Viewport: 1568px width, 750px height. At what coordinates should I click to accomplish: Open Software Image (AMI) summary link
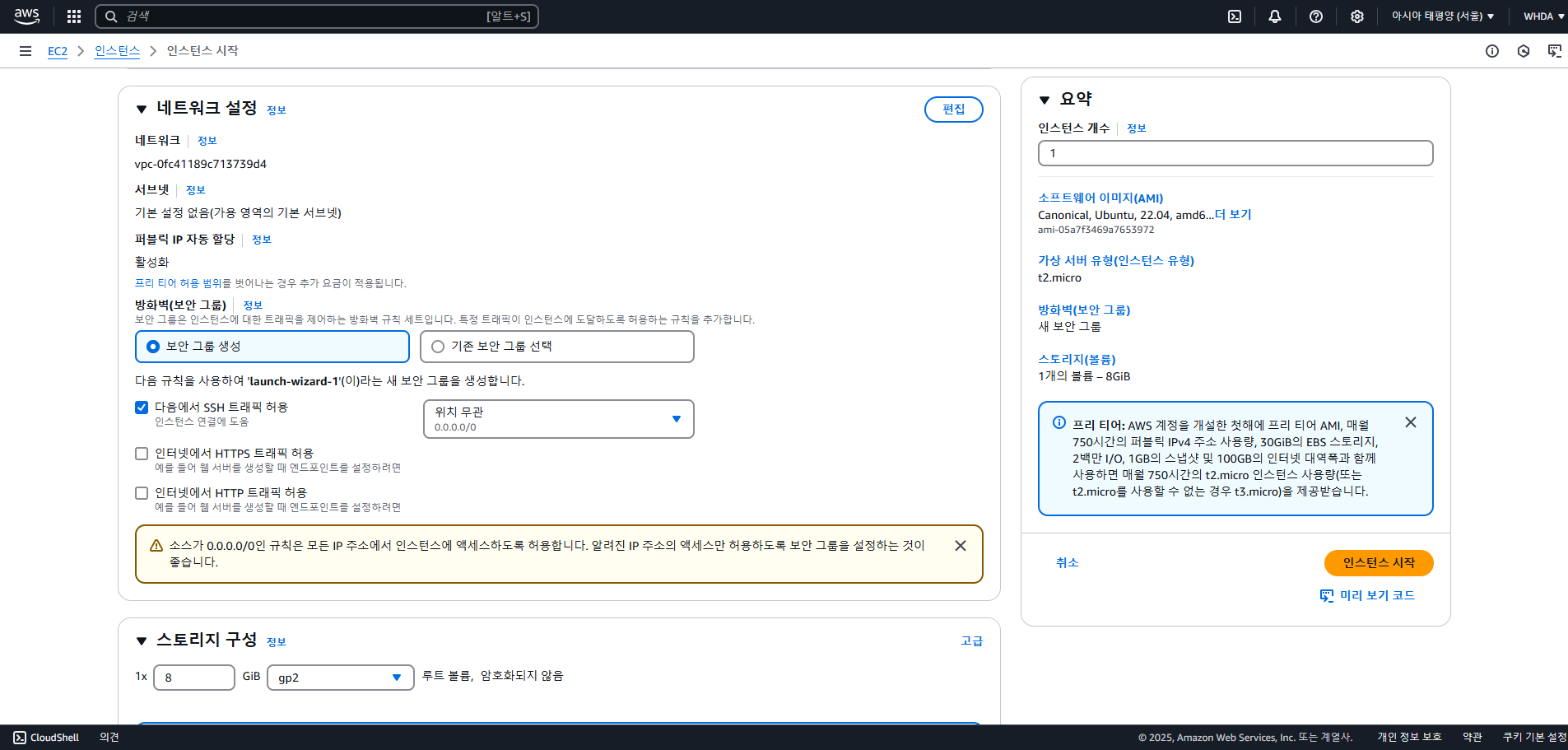[1100, 198]
